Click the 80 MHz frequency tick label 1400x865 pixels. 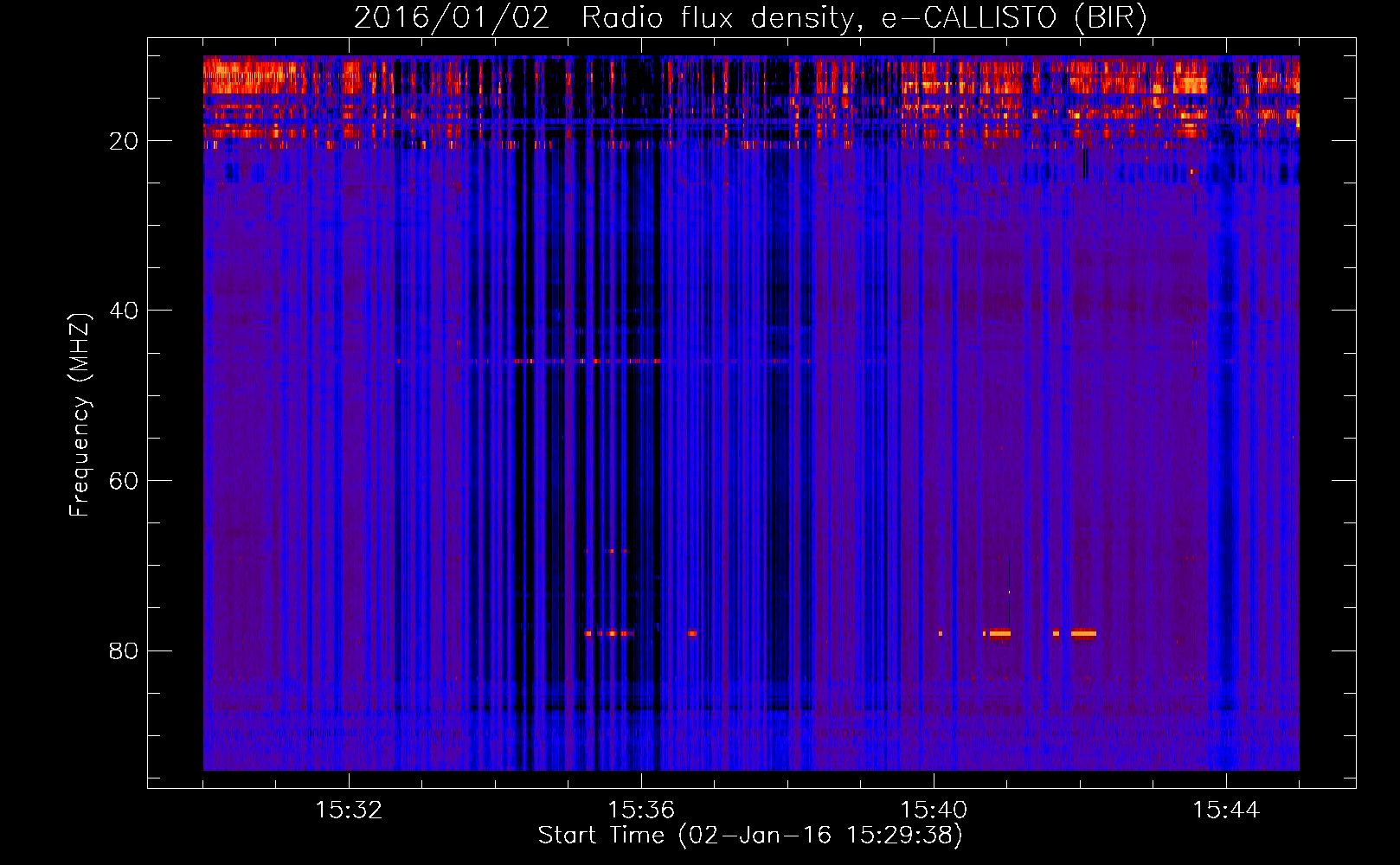124,650
